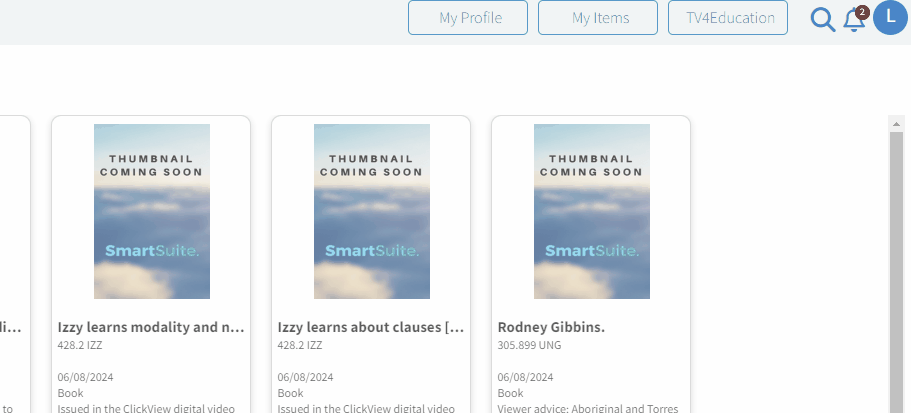Image resolution: width=911 pixels, height=413 pixels.
Task: Select ClickView note on Izzy clauses card
Action: [x=366, y=408]
